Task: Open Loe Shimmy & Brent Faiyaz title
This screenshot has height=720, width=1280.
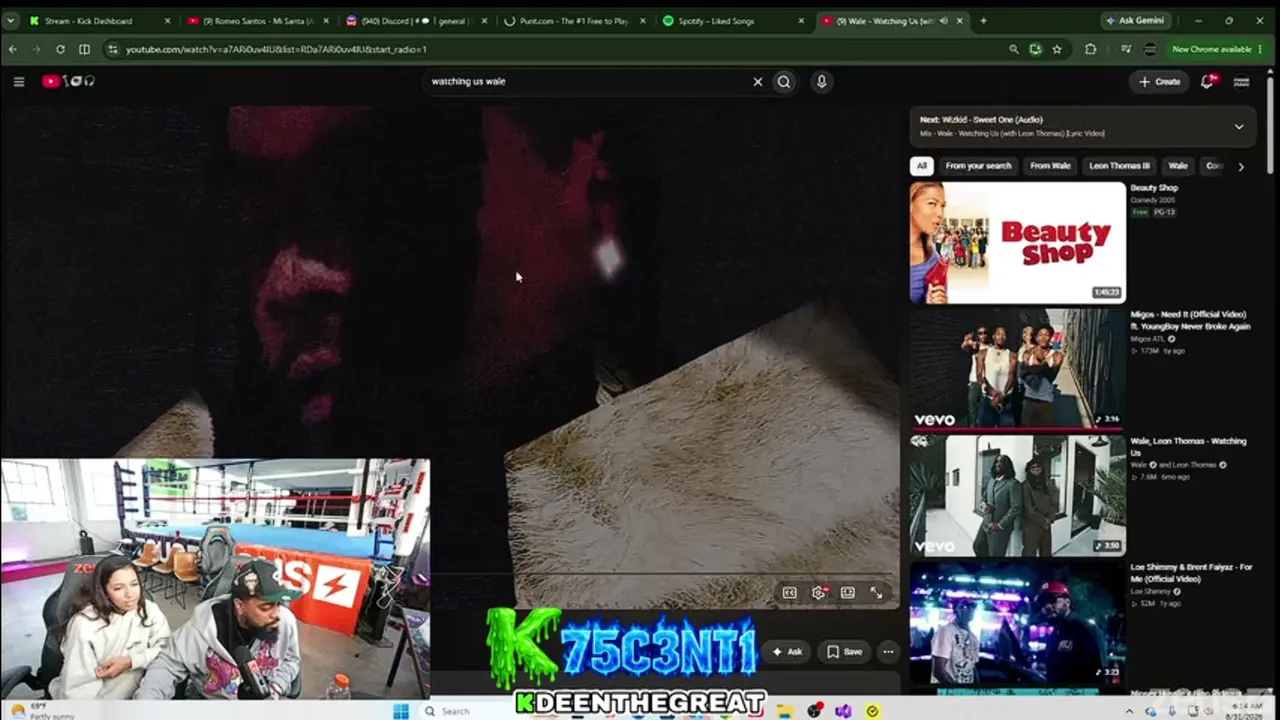Action: click(1191, 573)
